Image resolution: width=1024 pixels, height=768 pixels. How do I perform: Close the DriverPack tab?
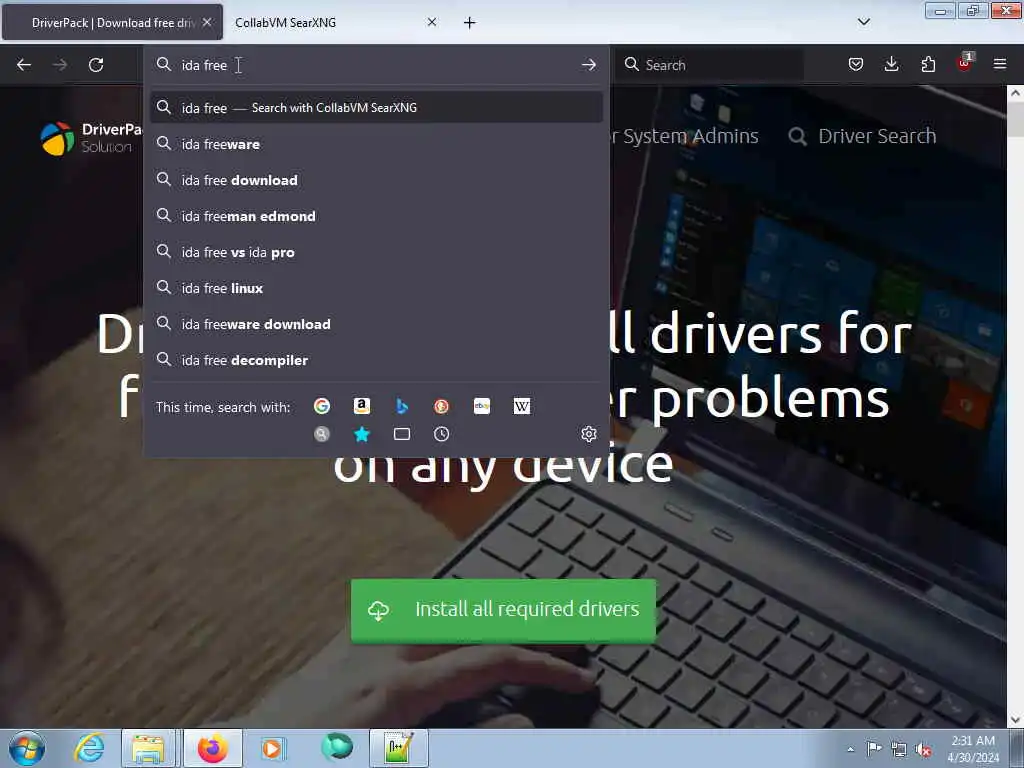point(207,22)
